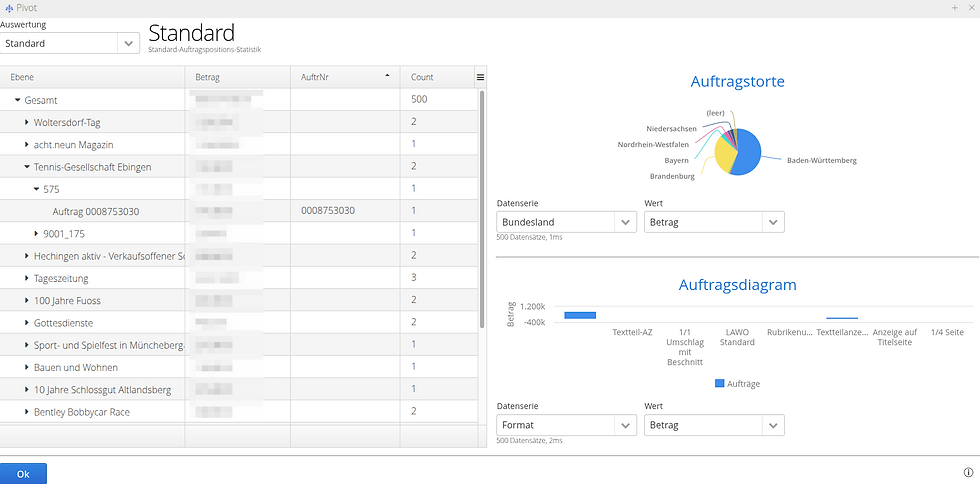Open the Auswertung Standard dropdown

click(x=128, y=44)
